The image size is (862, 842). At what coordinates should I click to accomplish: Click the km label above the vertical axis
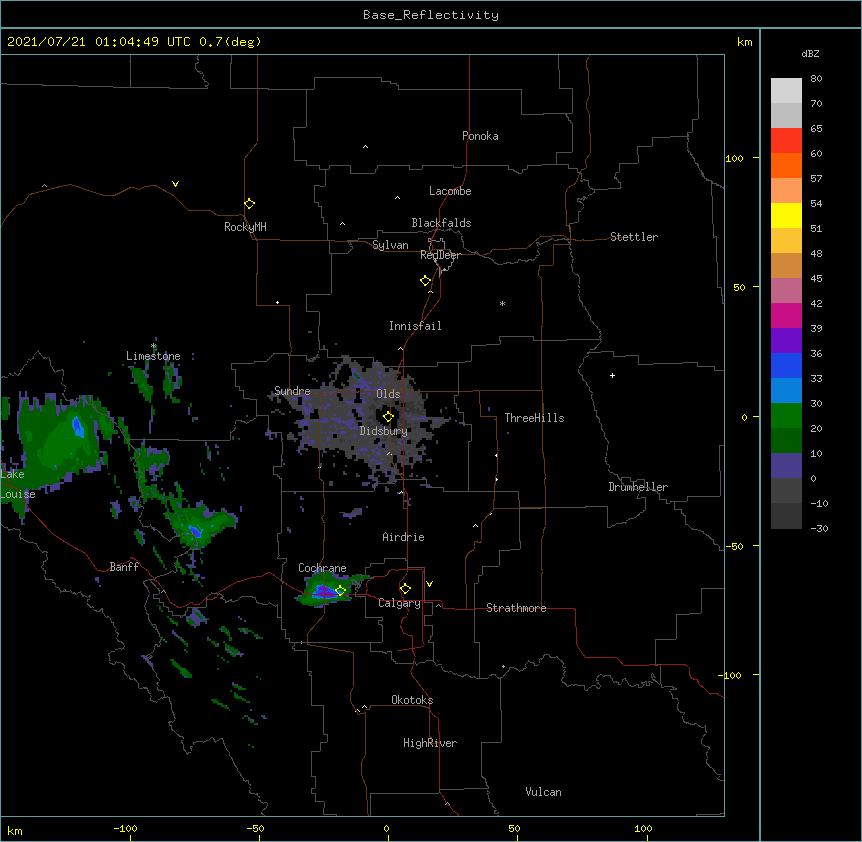(x=745, y=42)
